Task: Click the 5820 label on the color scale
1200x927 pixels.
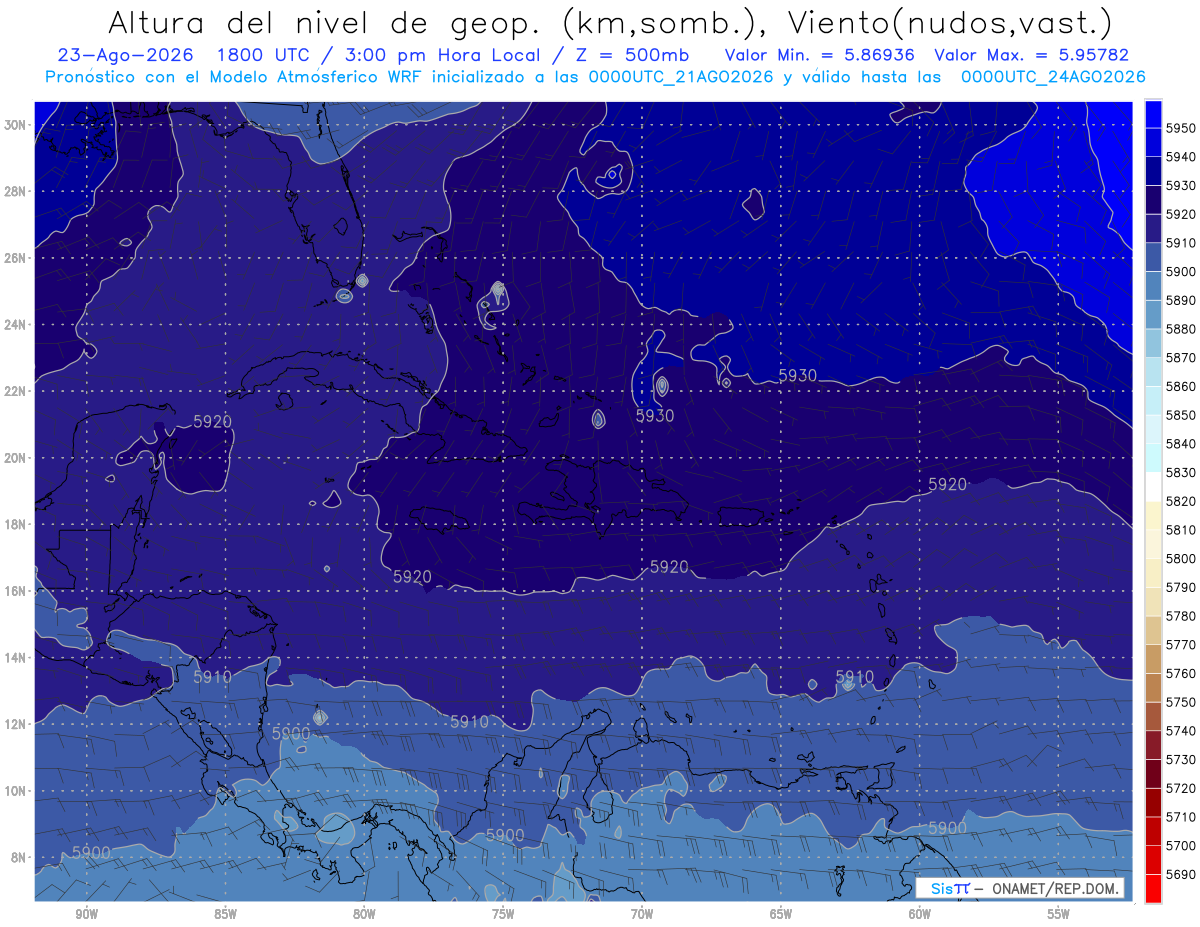Action: coord(1180,501)
